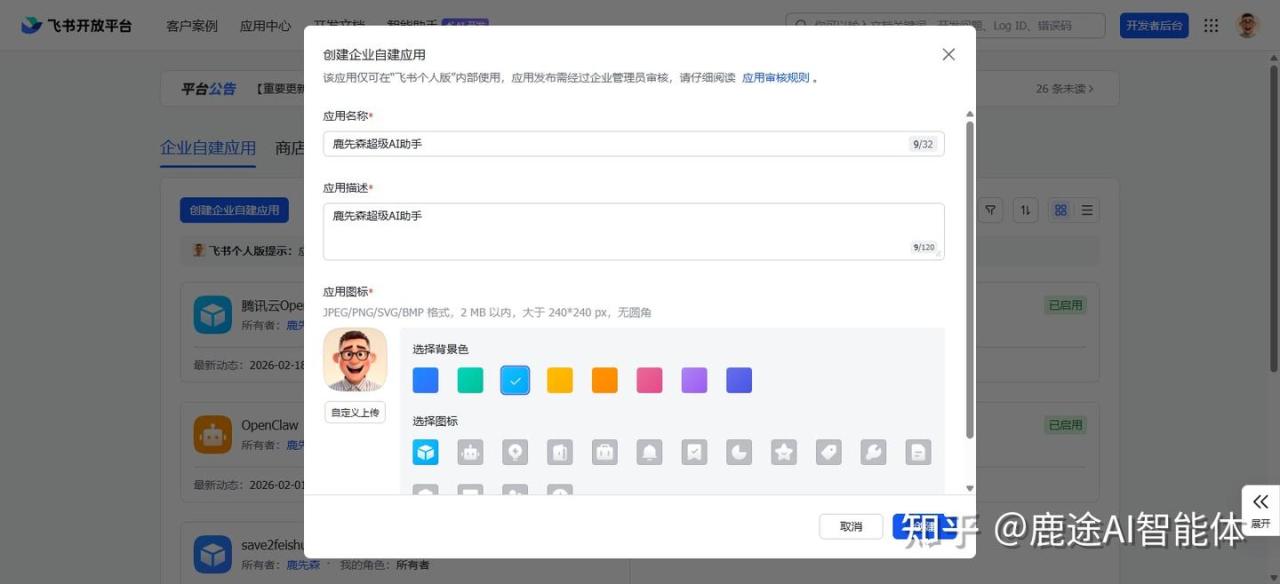This screenshot has height=584, width=1280.
Task: Select the green background color
Action: click(470, 380)
